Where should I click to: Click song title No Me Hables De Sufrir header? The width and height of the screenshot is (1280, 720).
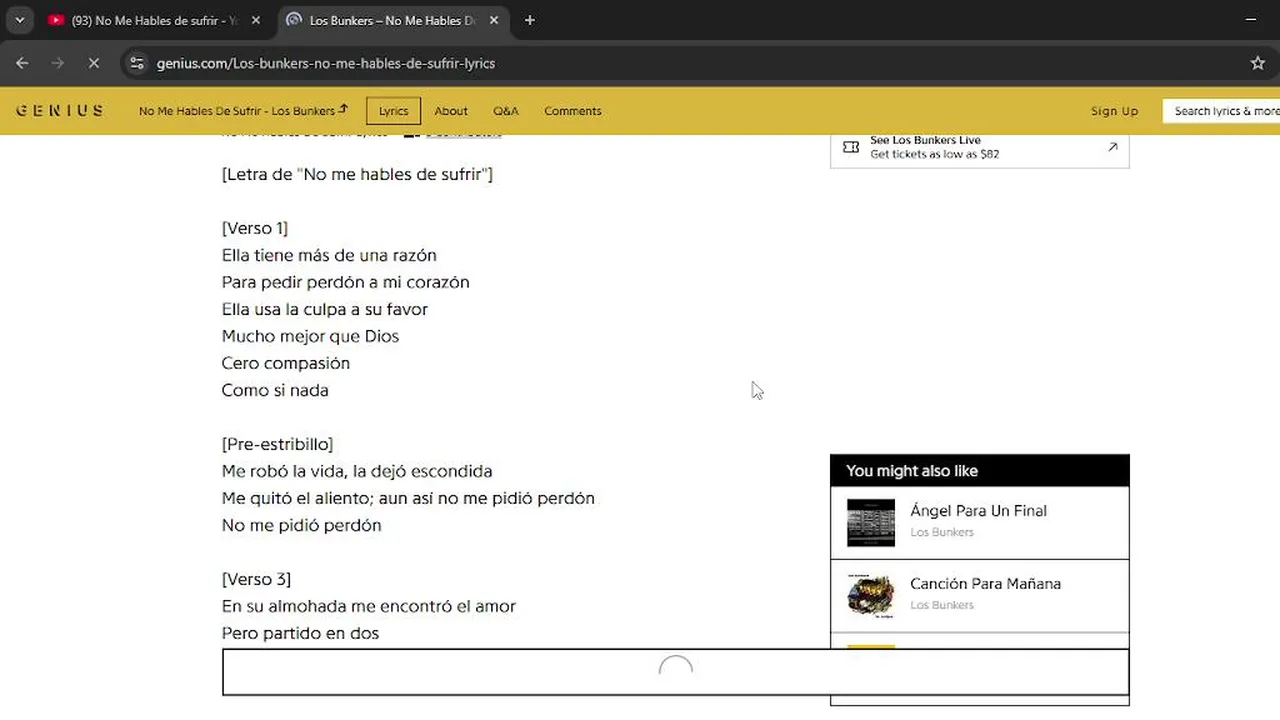click(x=243, y=111)
